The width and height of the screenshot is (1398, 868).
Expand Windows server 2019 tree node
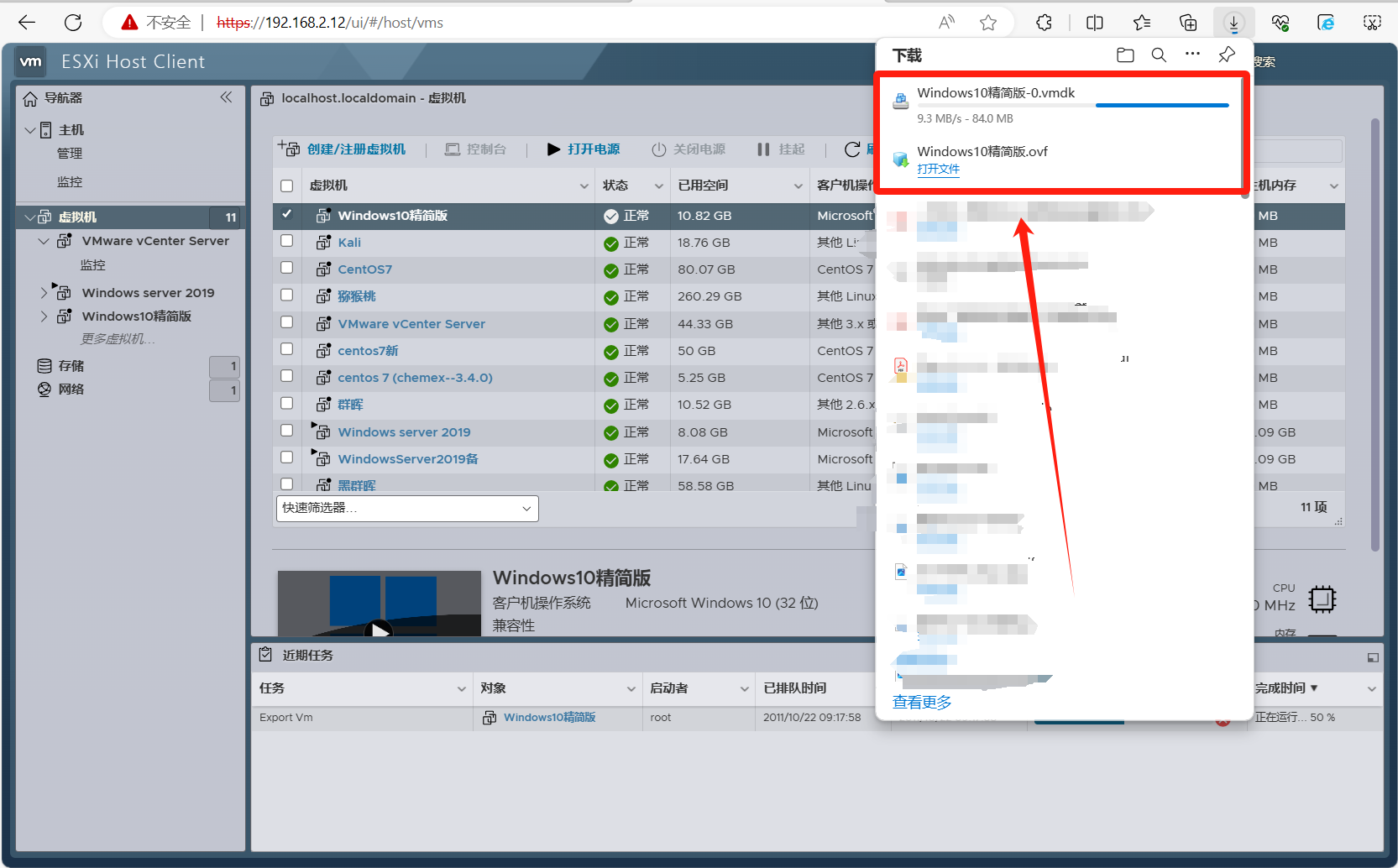(44, 293)
